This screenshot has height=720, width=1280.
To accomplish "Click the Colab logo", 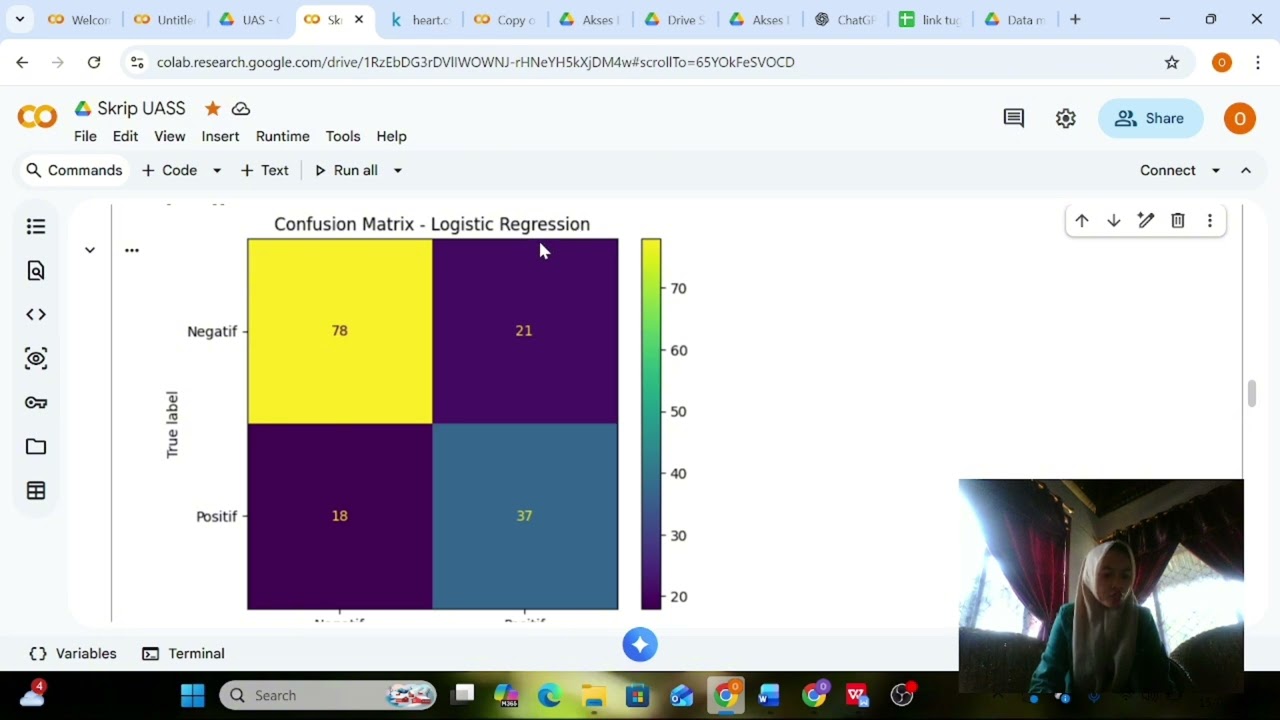I will click(37, 117).
